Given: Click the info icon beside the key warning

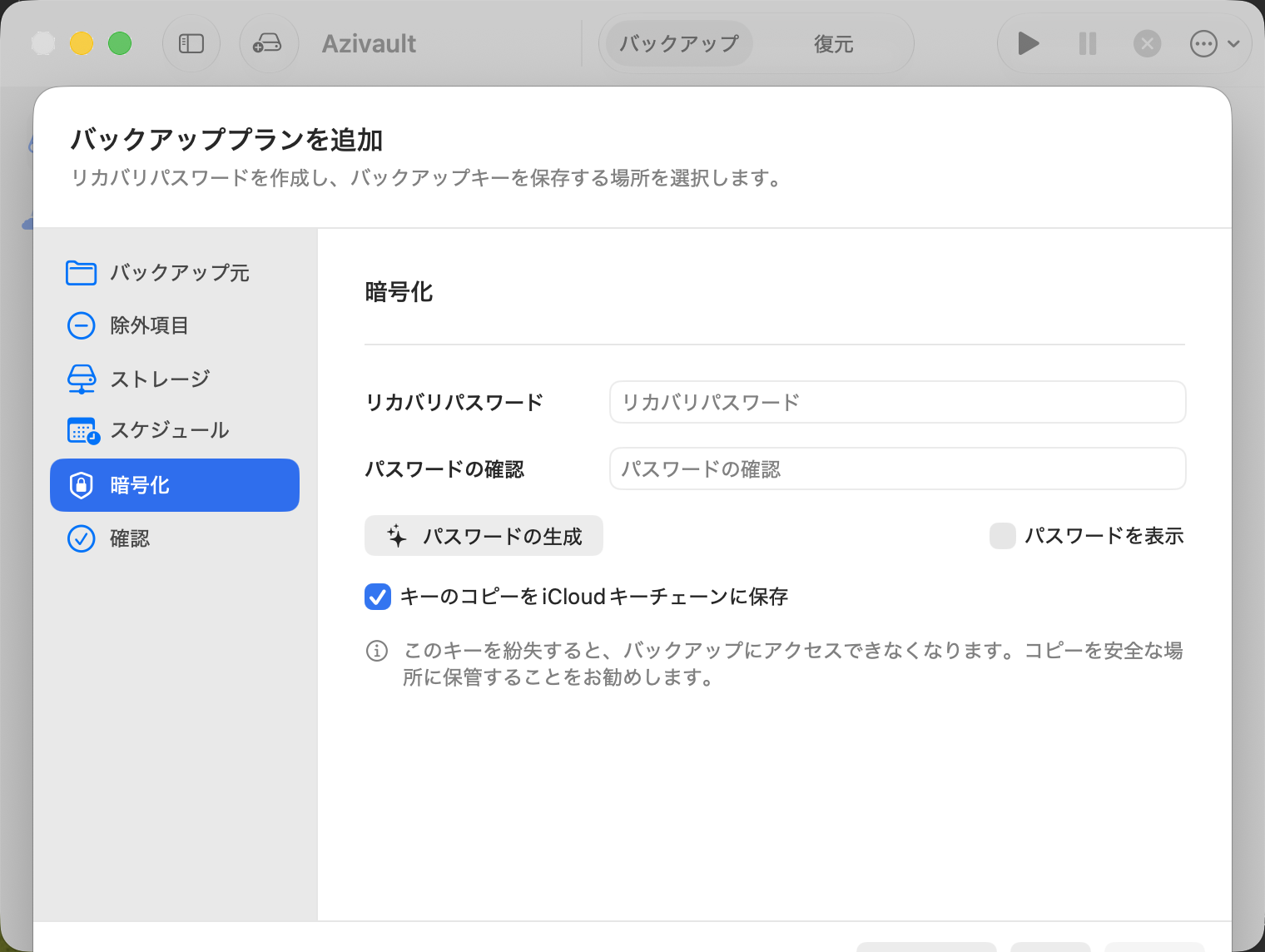Looking at the screenshot, I should pos(377,651).
